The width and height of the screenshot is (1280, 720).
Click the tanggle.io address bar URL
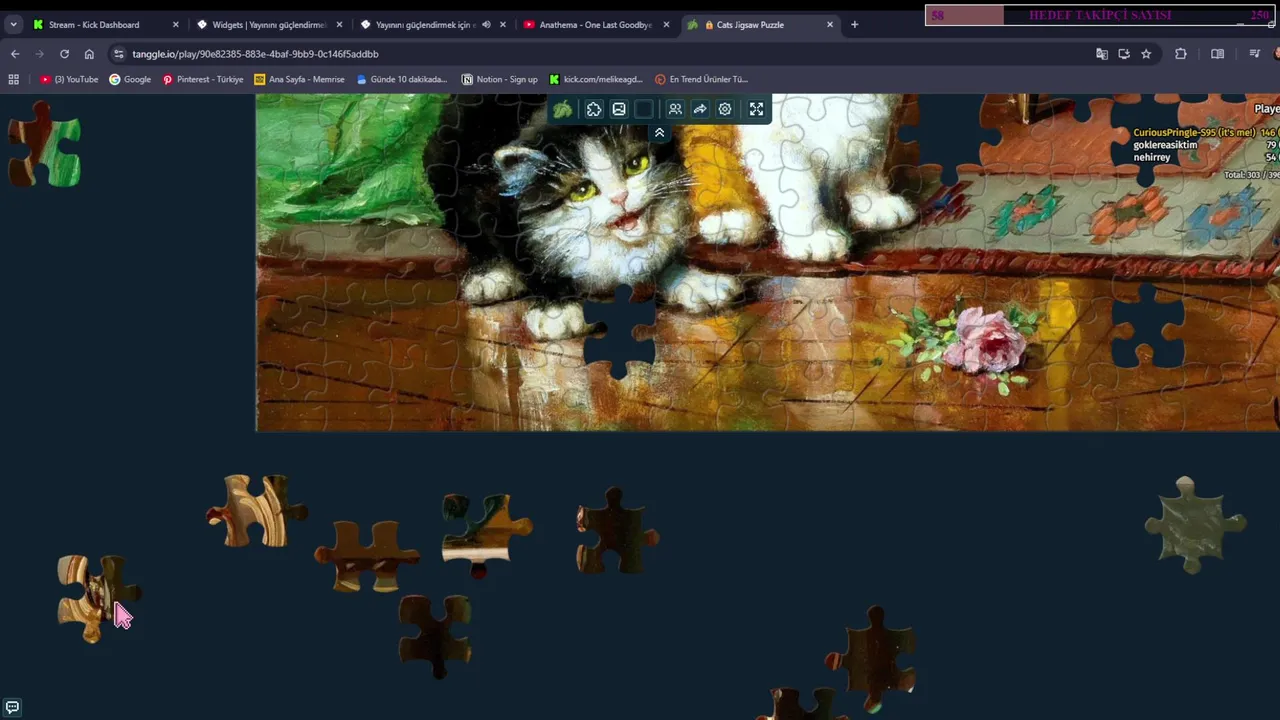tap(255, 54)
